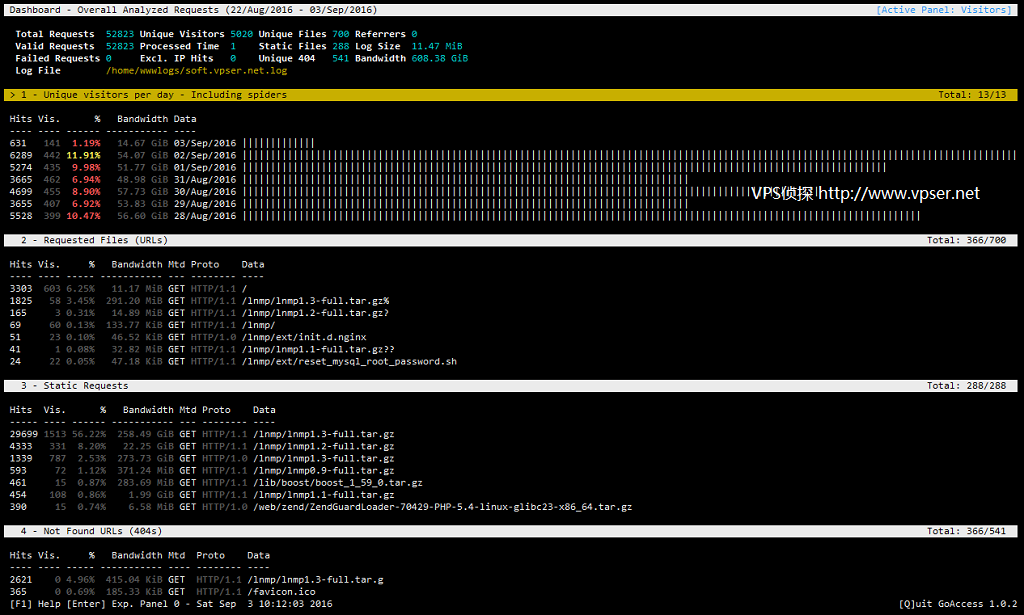
Task: Click the Total: 366/700 counter
Action: click(967, 240)
